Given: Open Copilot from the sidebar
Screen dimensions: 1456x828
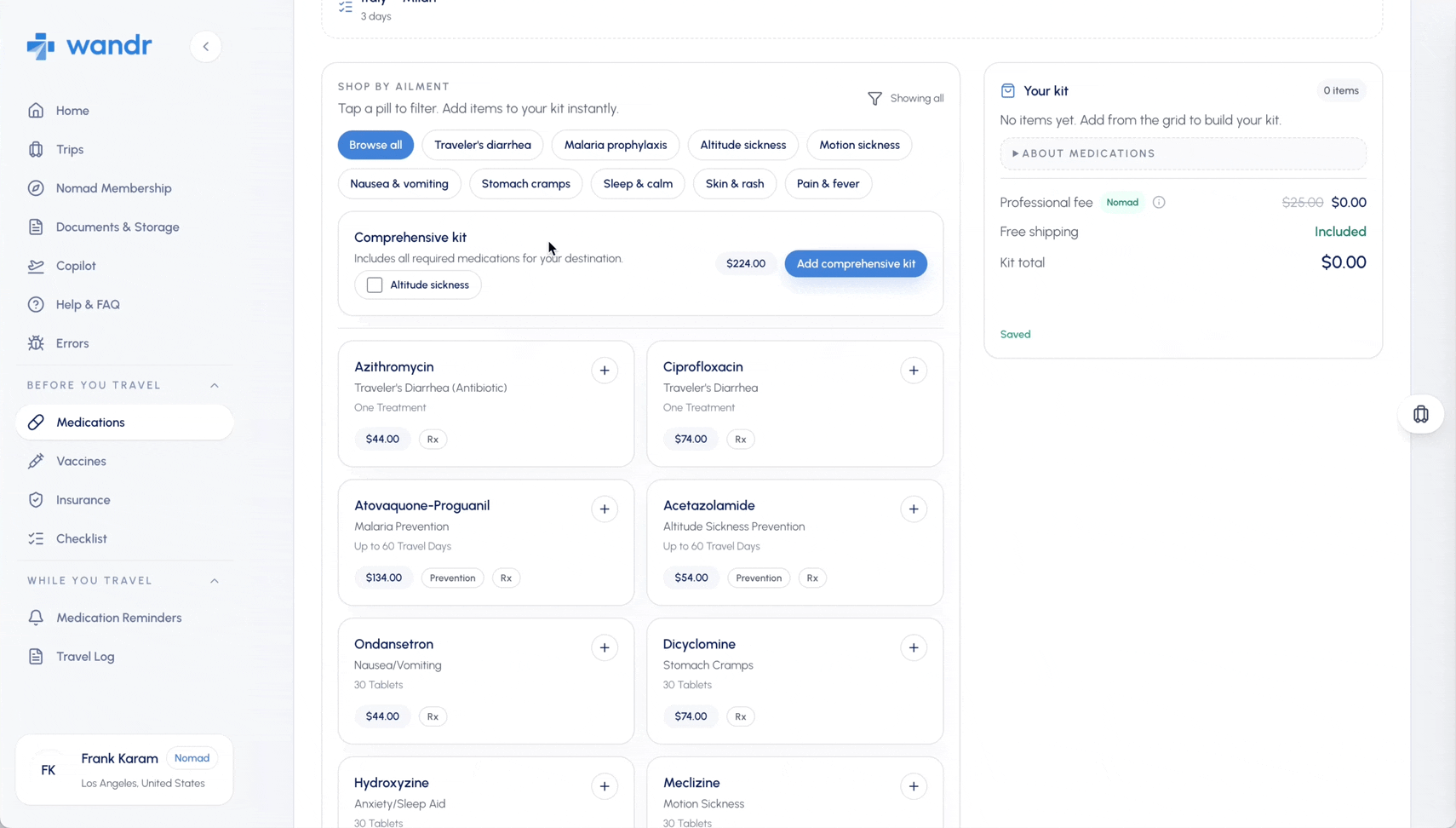Looking at the screenshot, I should 77,265.
